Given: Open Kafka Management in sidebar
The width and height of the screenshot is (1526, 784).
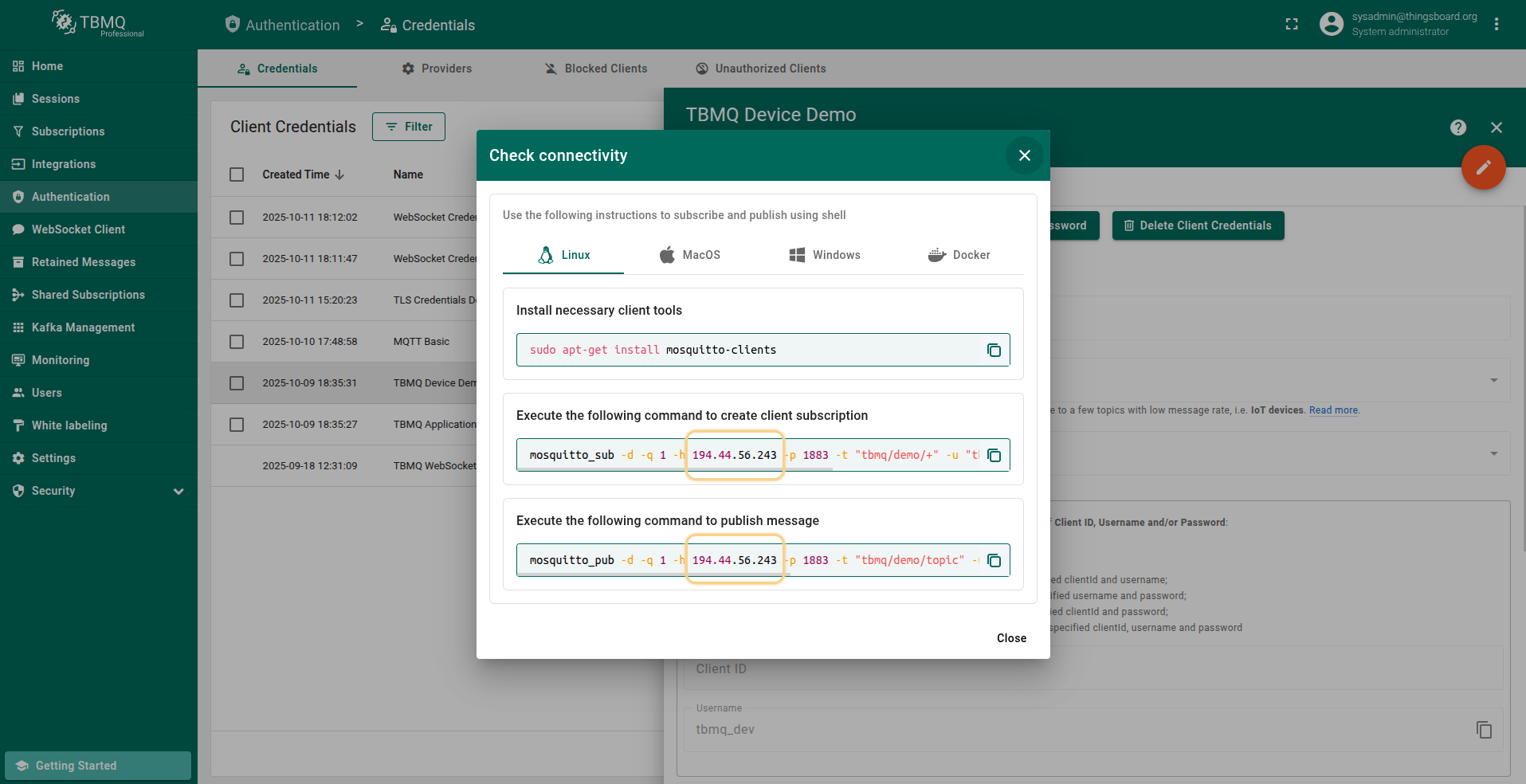Looking at the screenshot, I should pos(83,327).
